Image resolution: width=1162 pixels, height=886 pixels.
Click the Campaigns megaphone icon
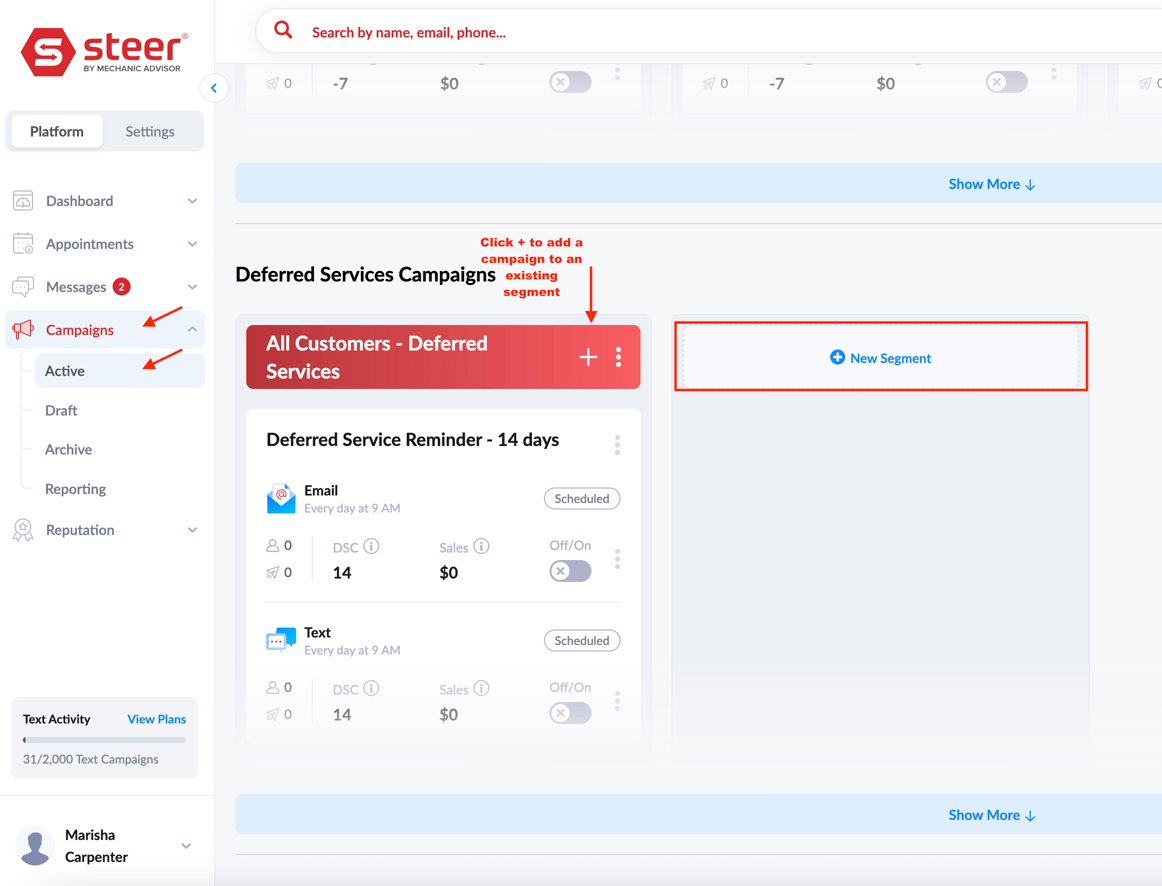(23, 329)
